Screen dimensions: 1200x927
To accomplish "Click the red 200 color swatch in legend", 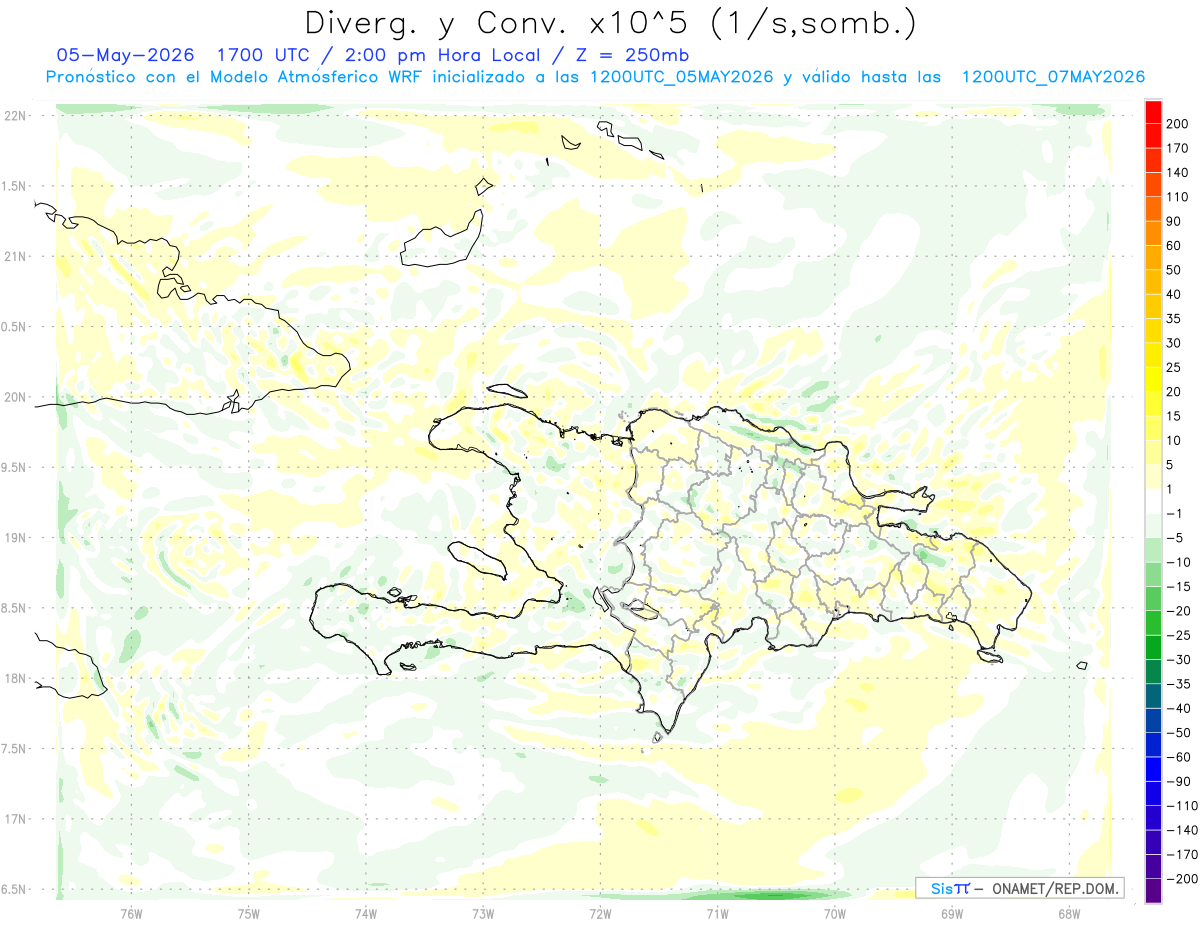I will [1153, 112].
